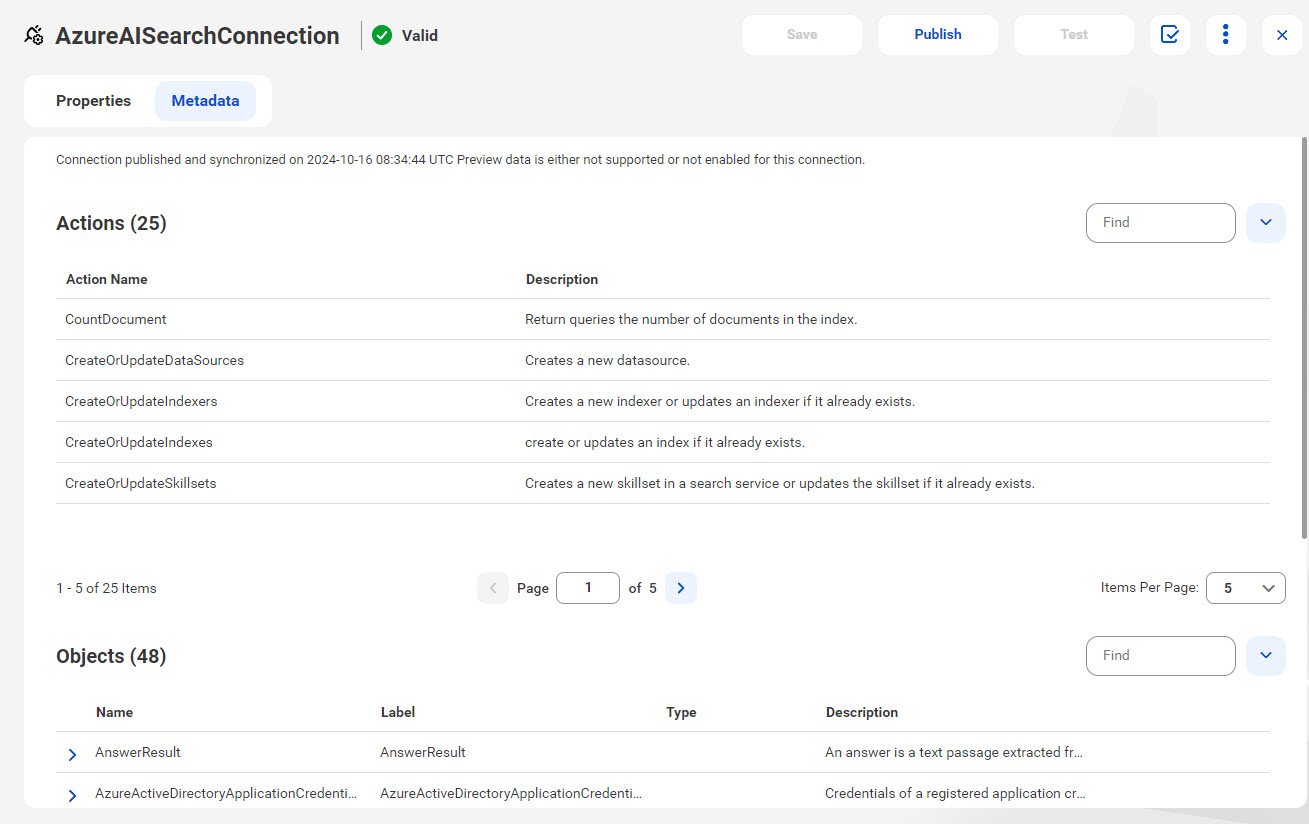Open the three-dot more options menu
This screenshot has height=824, width=1309.
(x=1226, y=35)
